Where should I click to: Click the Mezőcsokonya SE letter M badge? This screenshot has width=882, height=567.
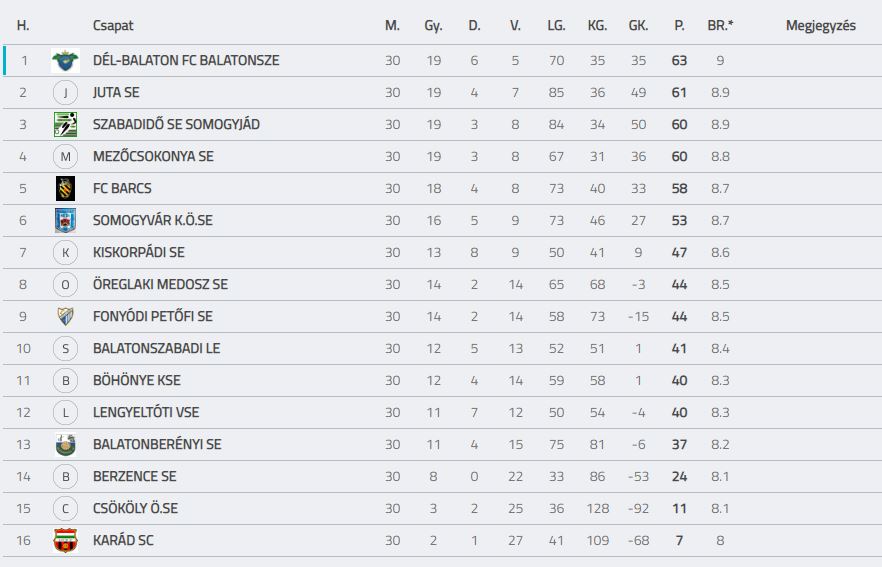pos(65,156)
